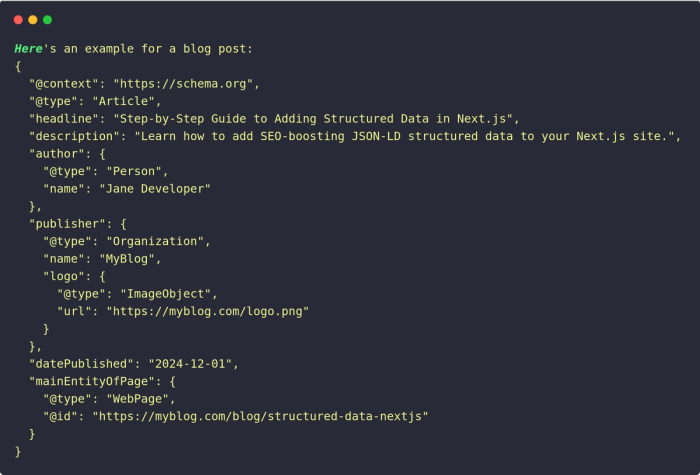This screenshot has width=700, height=475.
Task: Click the green maximize window dot
Action: 47,20
